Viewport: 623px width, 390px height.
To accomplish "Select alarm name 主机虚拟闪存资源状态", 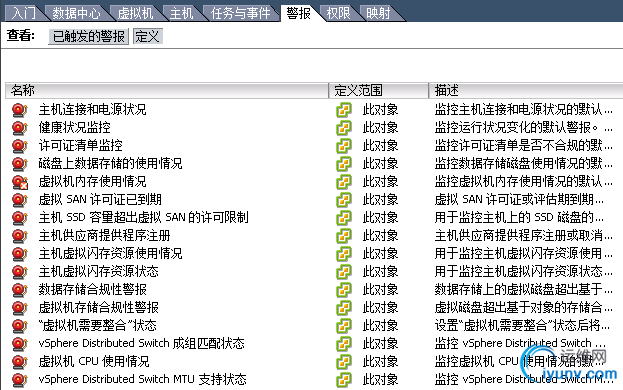I will pyautogui.click(x=99, y=271).
